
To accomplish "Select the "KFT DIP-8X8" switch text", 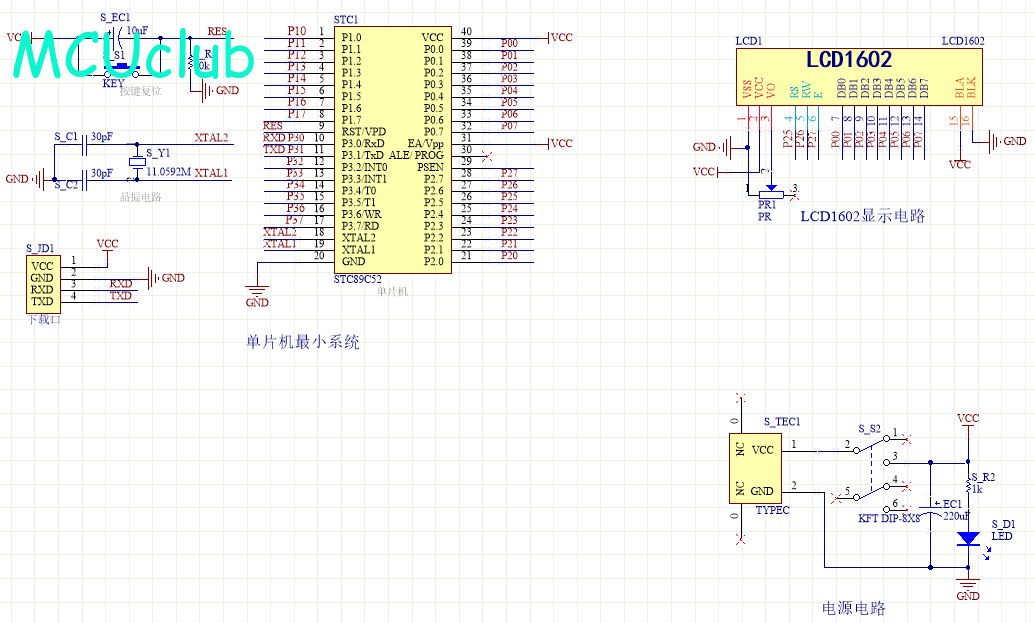I will [888, 518].
